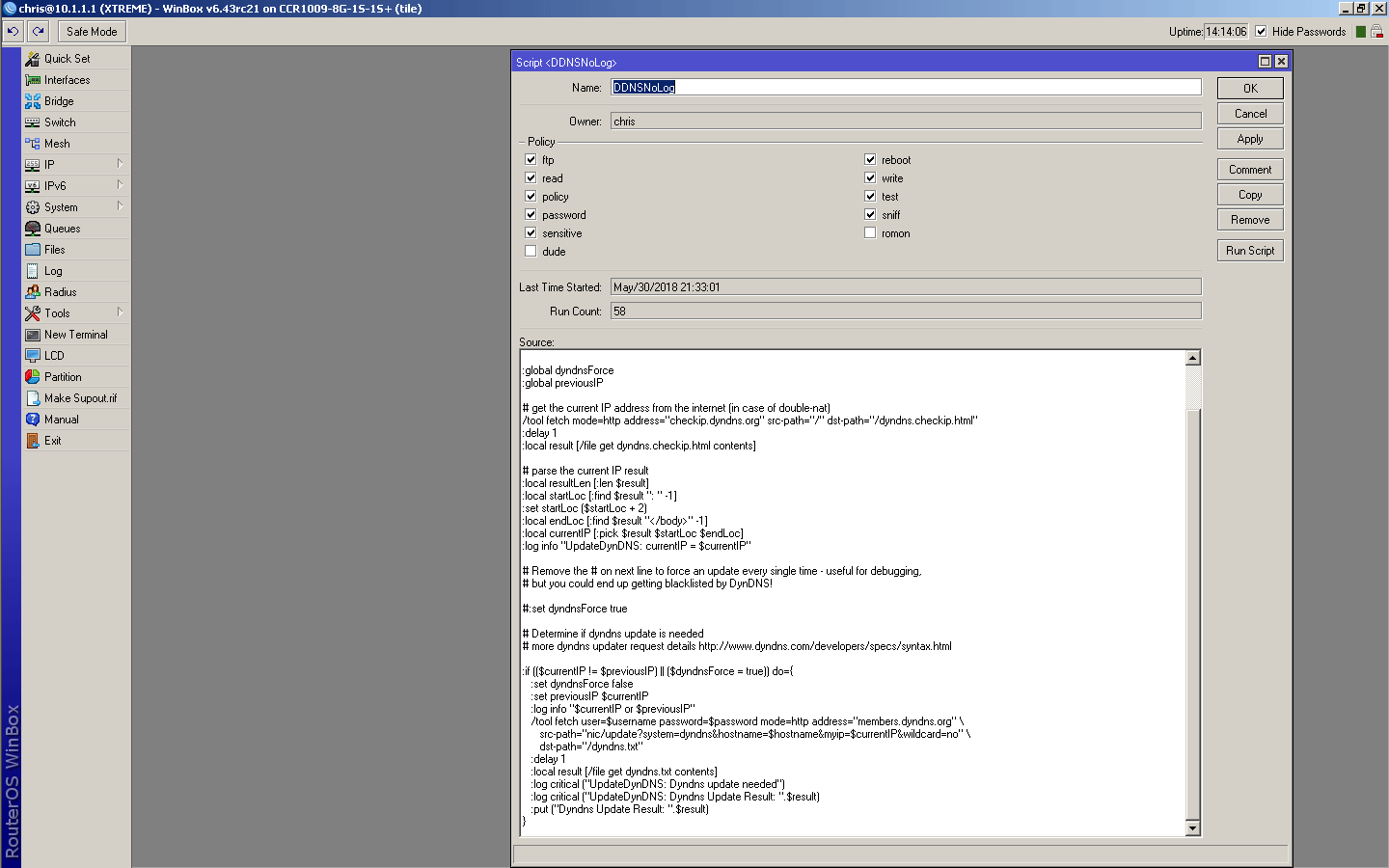Click the Source scrollbar up arrow
This screenshot has width=1389, height=868.
point(1193,358)
